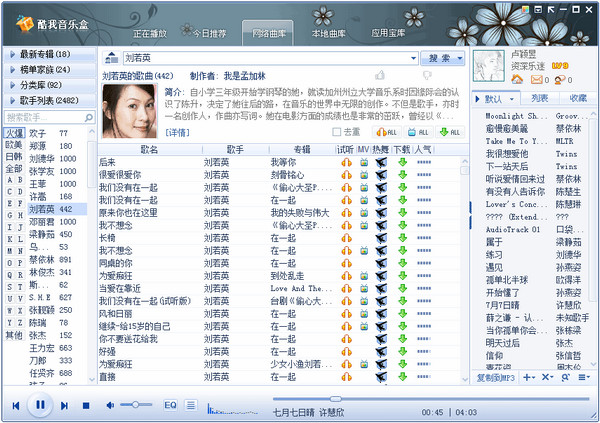Screen dimensions: 600x423
Task: Click the creator link 我是孟加林
Action: pyautogui.click(x=245, y=76)
